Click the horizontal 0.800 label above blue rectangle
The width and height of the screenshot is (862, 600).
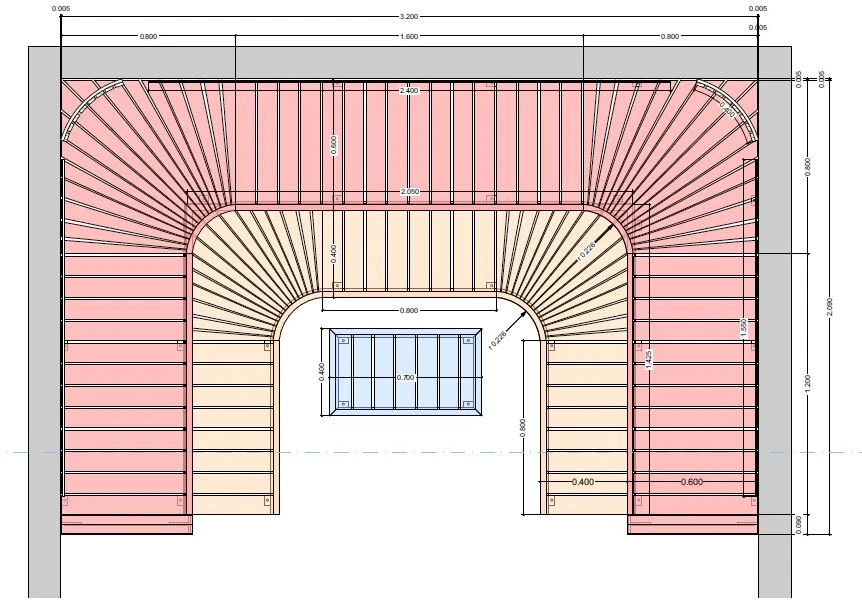pos(408,310)
